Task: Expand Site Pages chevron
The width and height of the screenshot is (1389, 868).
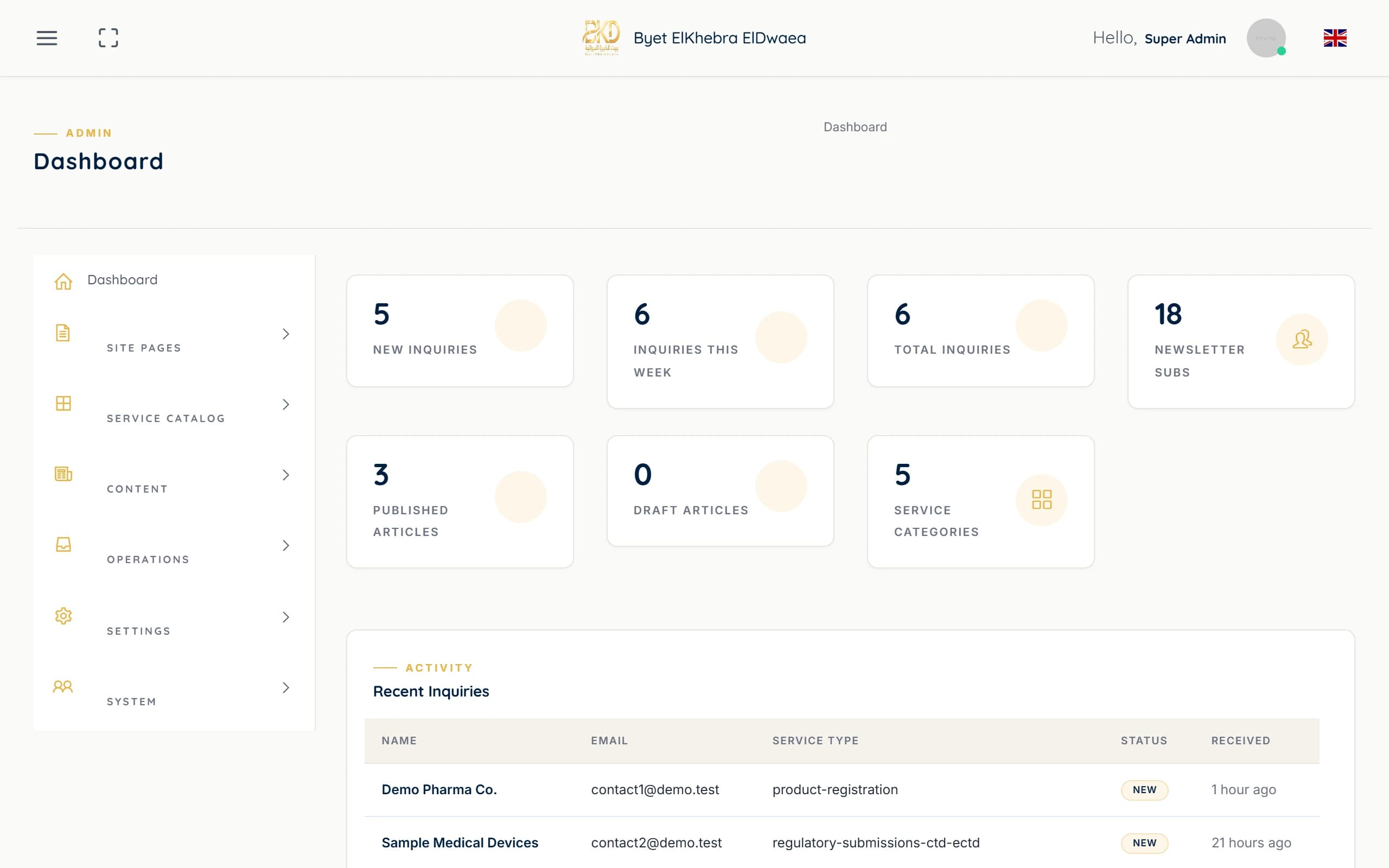Action: click(286, 334)
